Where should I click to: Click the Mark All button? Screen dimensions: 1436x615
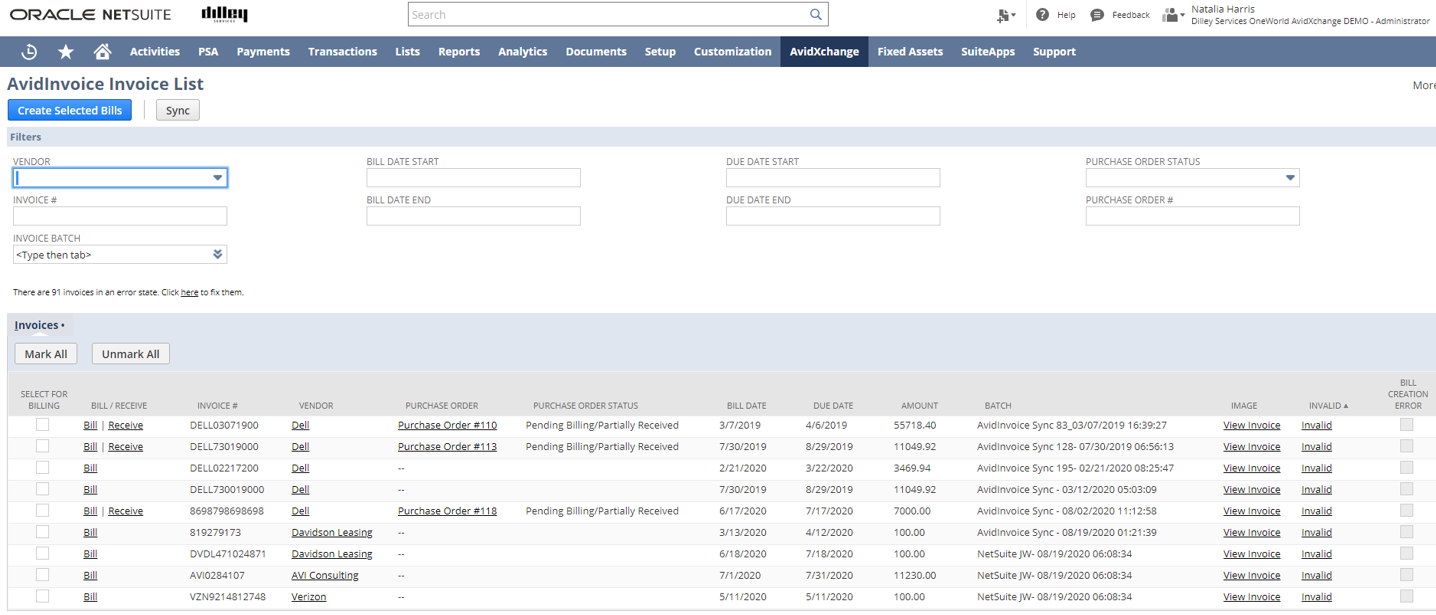pyautogui.click(x=46, y=354)
